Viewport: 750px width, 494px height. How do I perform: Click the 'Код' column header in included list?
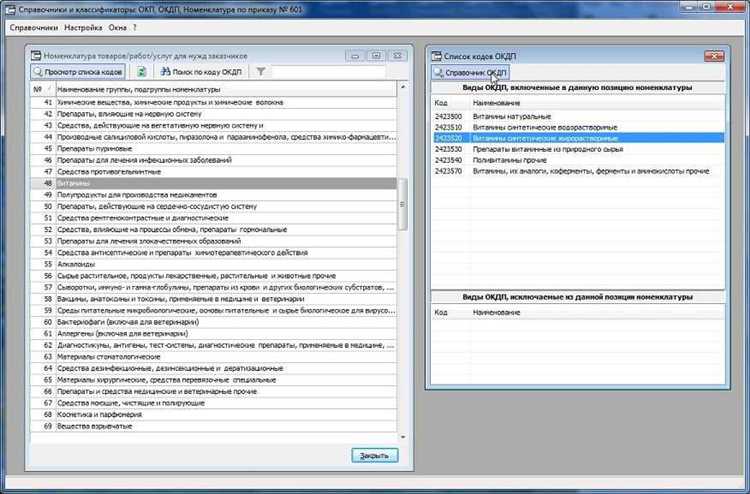coord(441,103)
